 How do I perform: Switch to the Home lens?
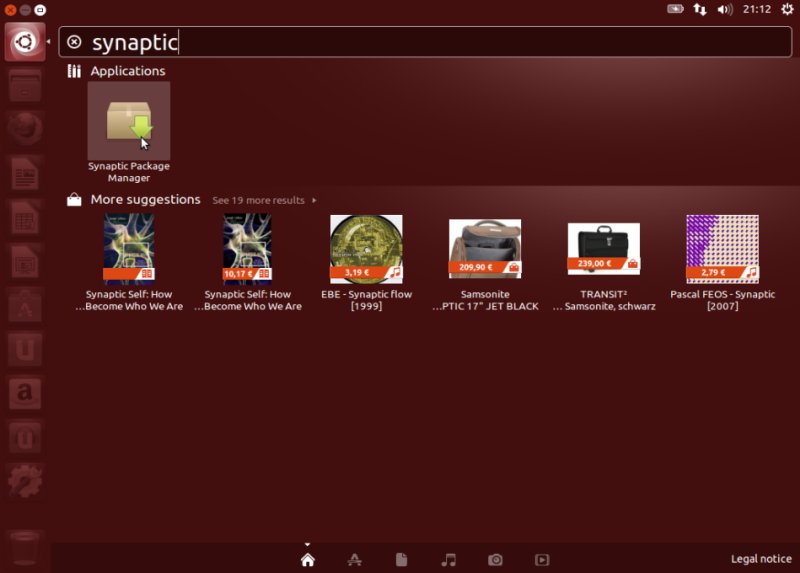tap(308, 560)
